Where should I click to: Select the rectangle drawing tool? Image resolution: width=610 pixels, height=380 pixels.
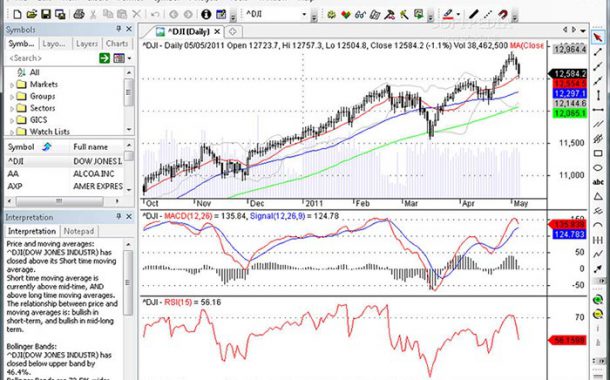pos(598,153)
